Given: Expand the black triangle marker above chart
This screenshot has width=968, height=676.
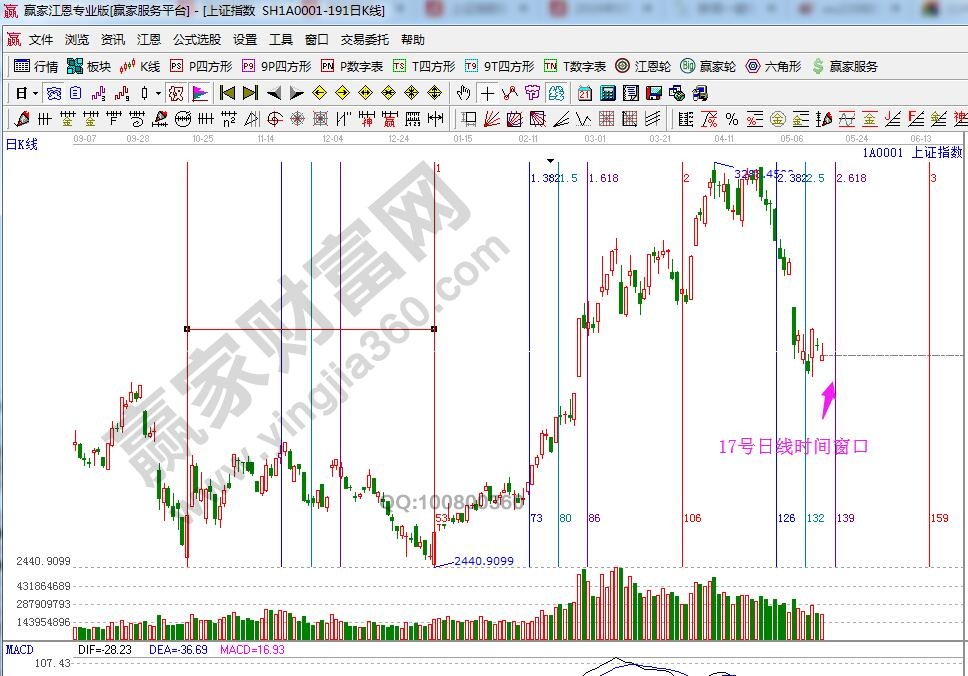Looking at the screenshot, I should pyautogui.click(x=549, y=160).
